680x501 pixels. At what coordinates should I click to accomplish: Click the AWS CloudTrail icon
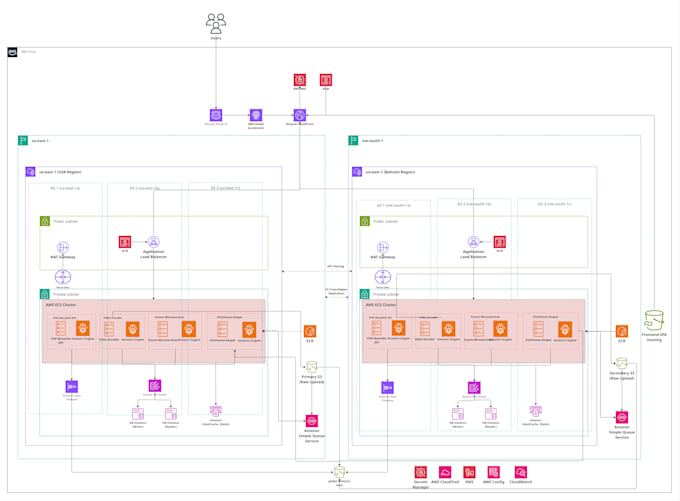point(445,472)
